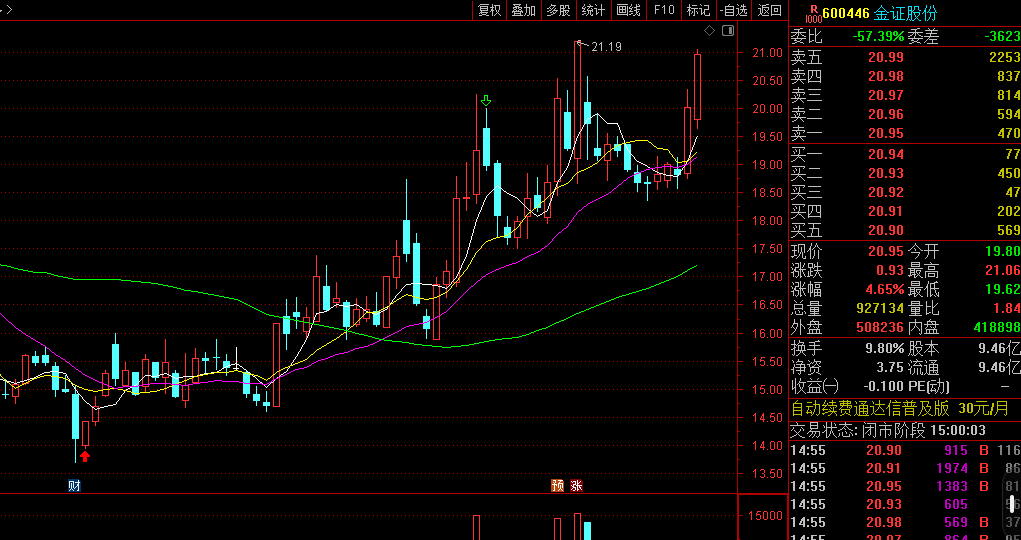Click the diamond icon above the chart

[709, 31]
